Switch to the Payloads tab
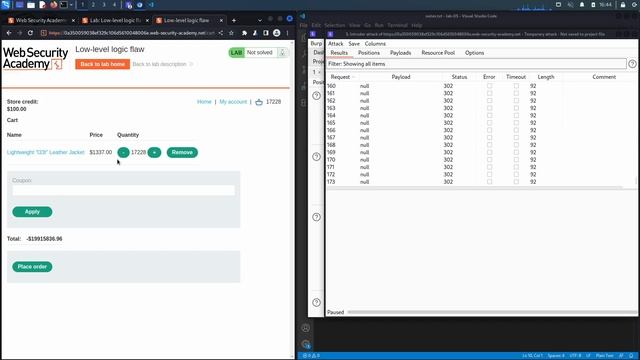This screenshot has width=640, height=360. pyautogui.click(x=400, y=53)
